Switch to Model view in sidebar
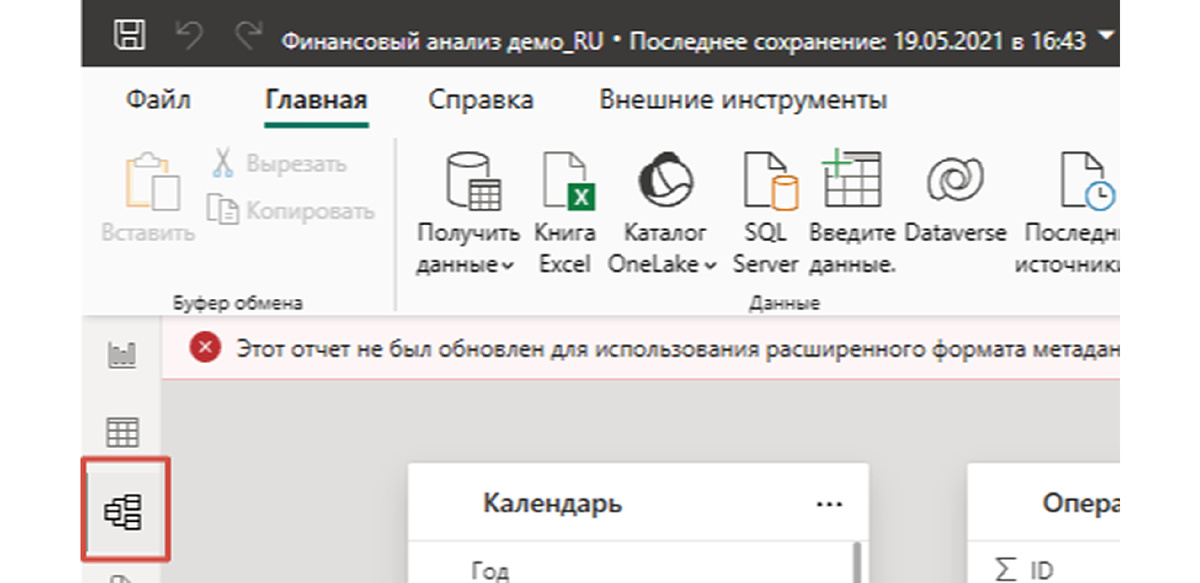The width and height of the screenshot is (1200, 583). point(124,510)
